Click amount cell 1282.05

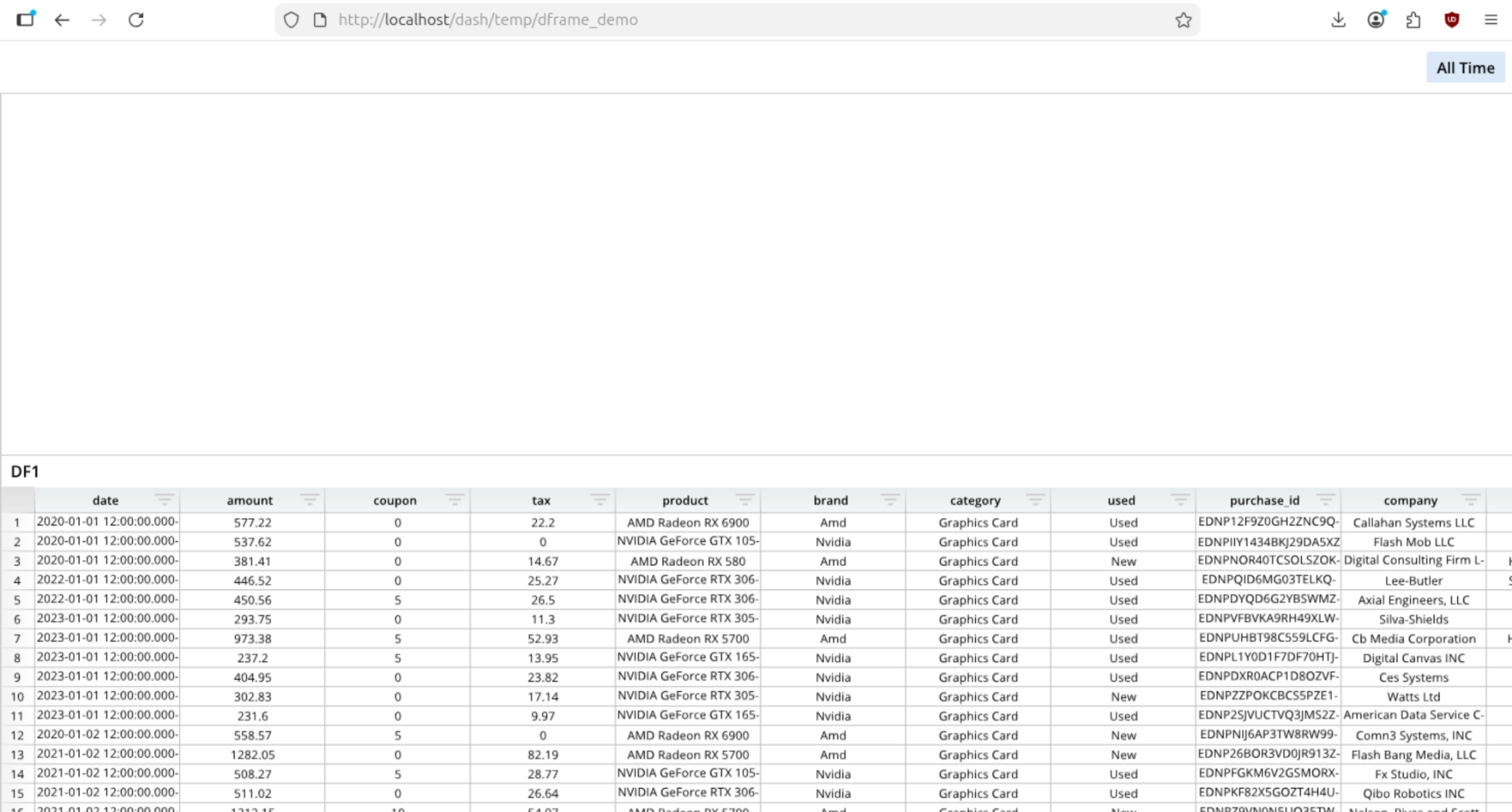click(252, 755)
